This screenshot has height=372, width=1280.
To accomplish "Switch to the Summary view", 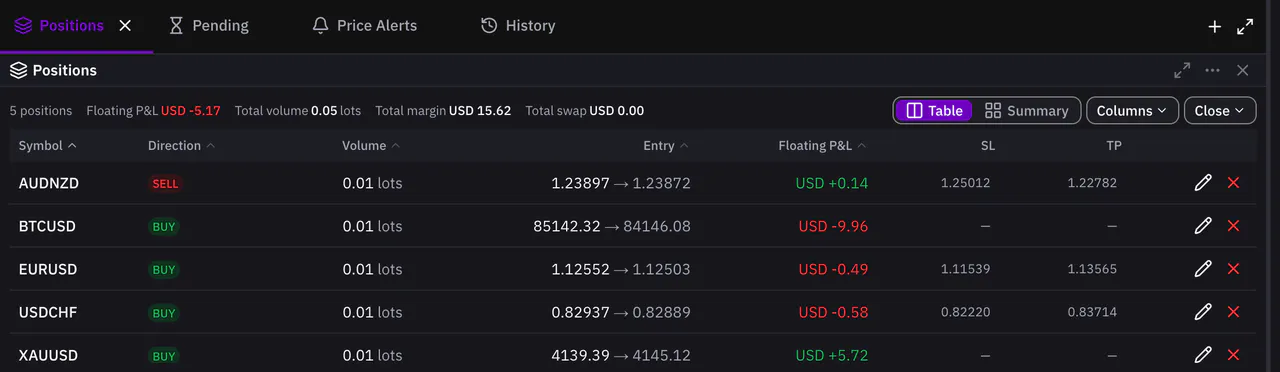I will [1027, 110].
